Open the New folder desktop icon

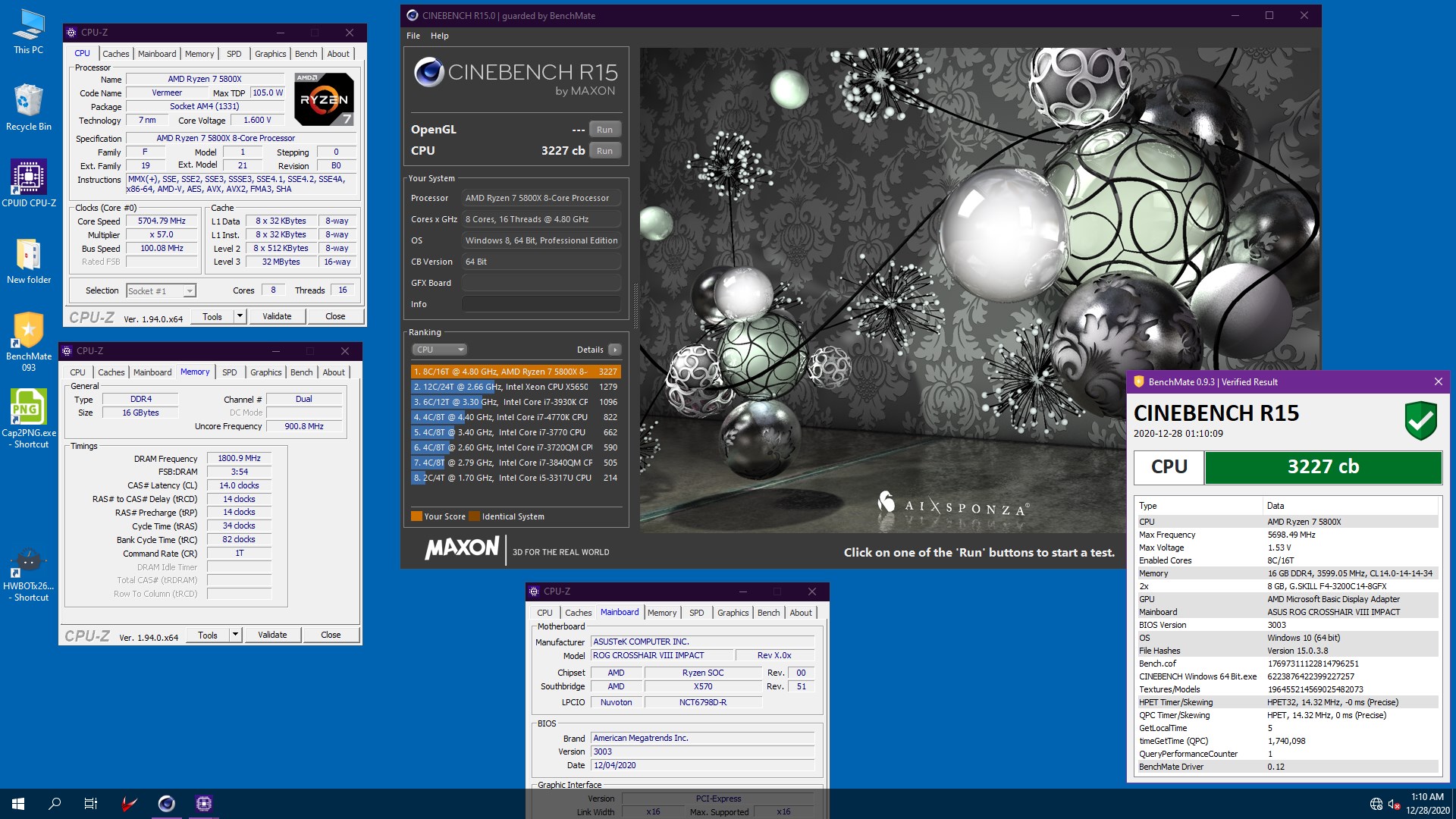click(x=29, y=261)
